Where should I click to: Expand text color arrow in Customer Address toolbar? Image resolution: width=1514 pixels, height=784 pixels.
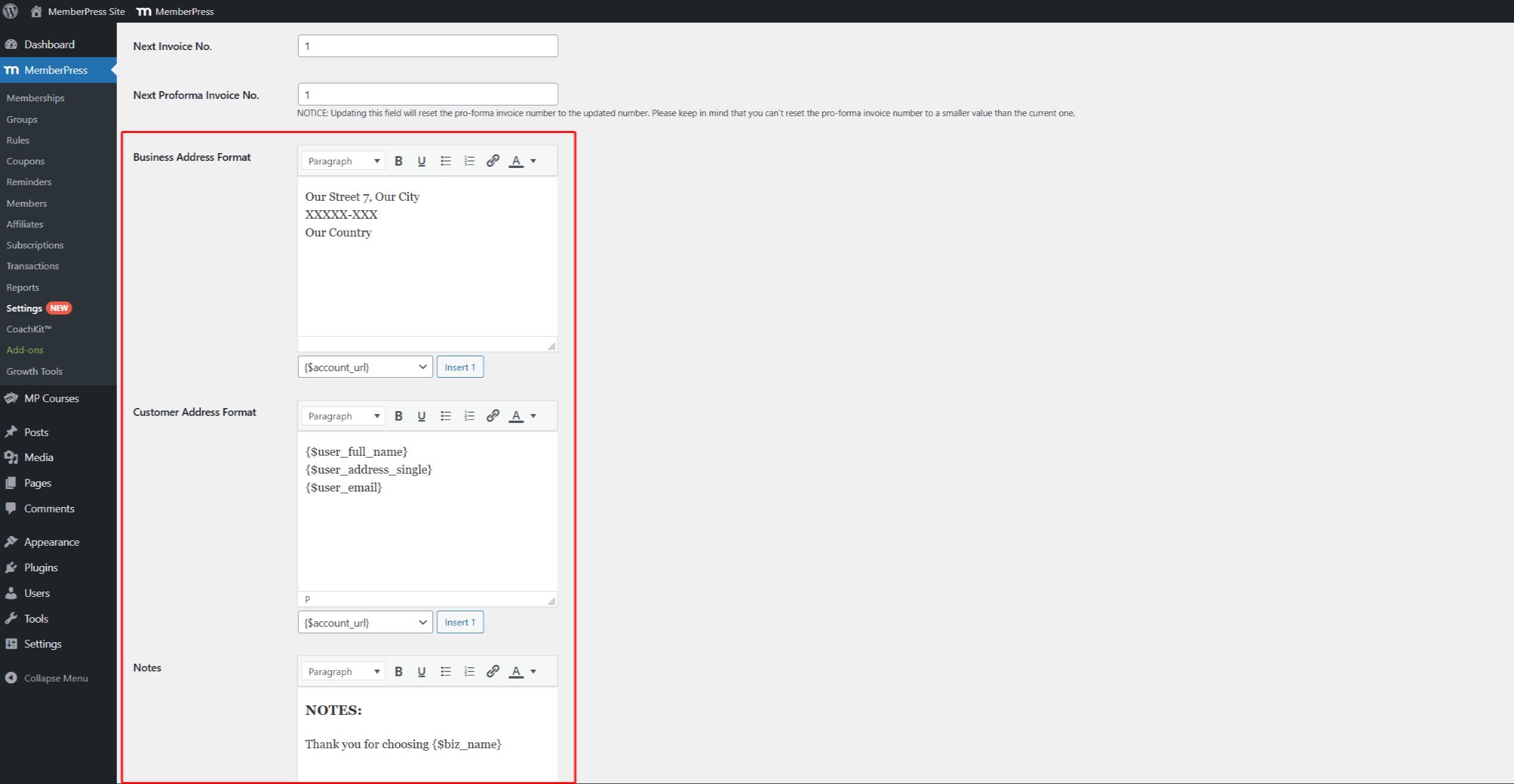pos(533,416)
